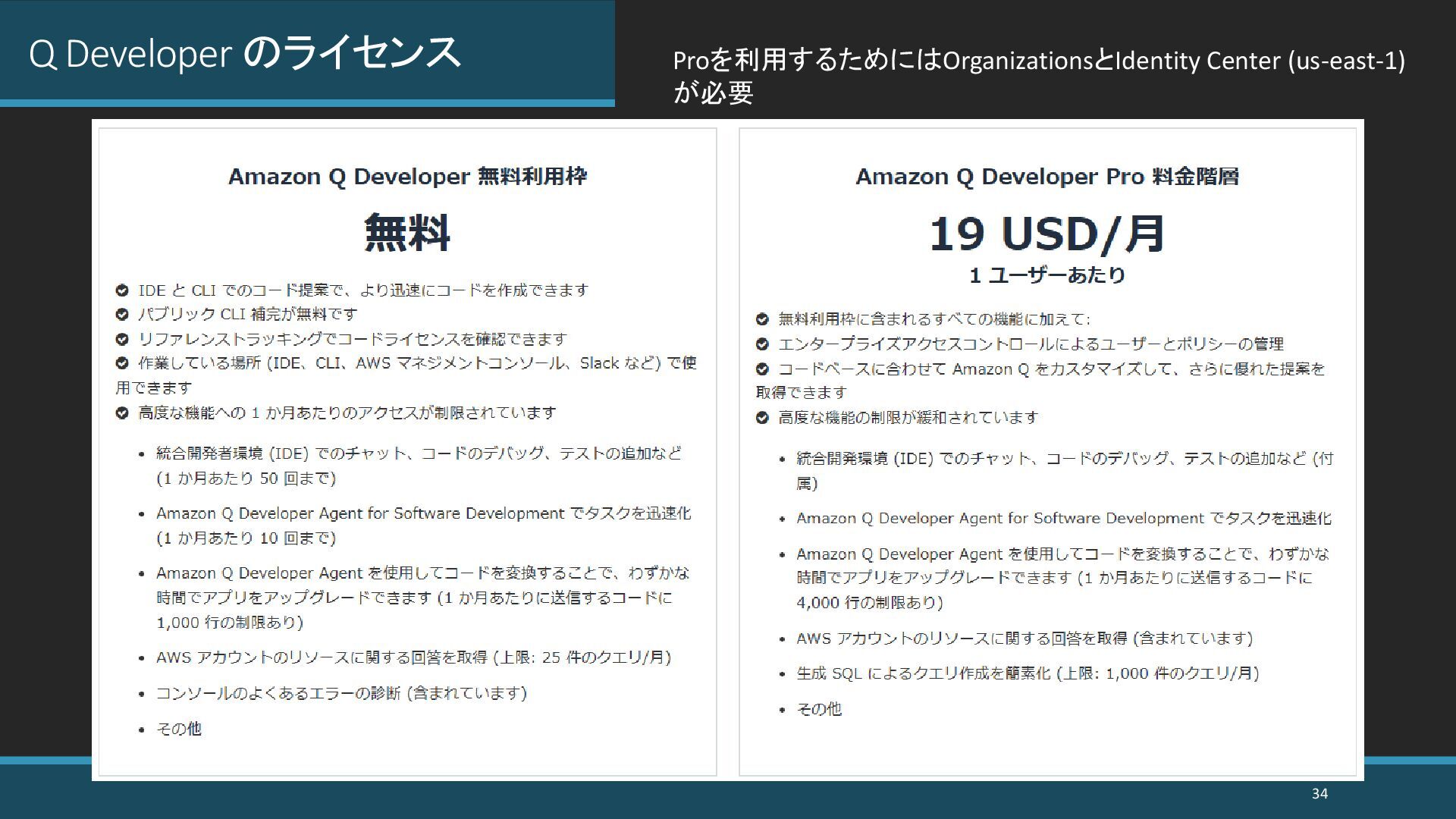
Task: Click checkmark icon beside パブリック CLI 補完 line
Action: [121, 315]
